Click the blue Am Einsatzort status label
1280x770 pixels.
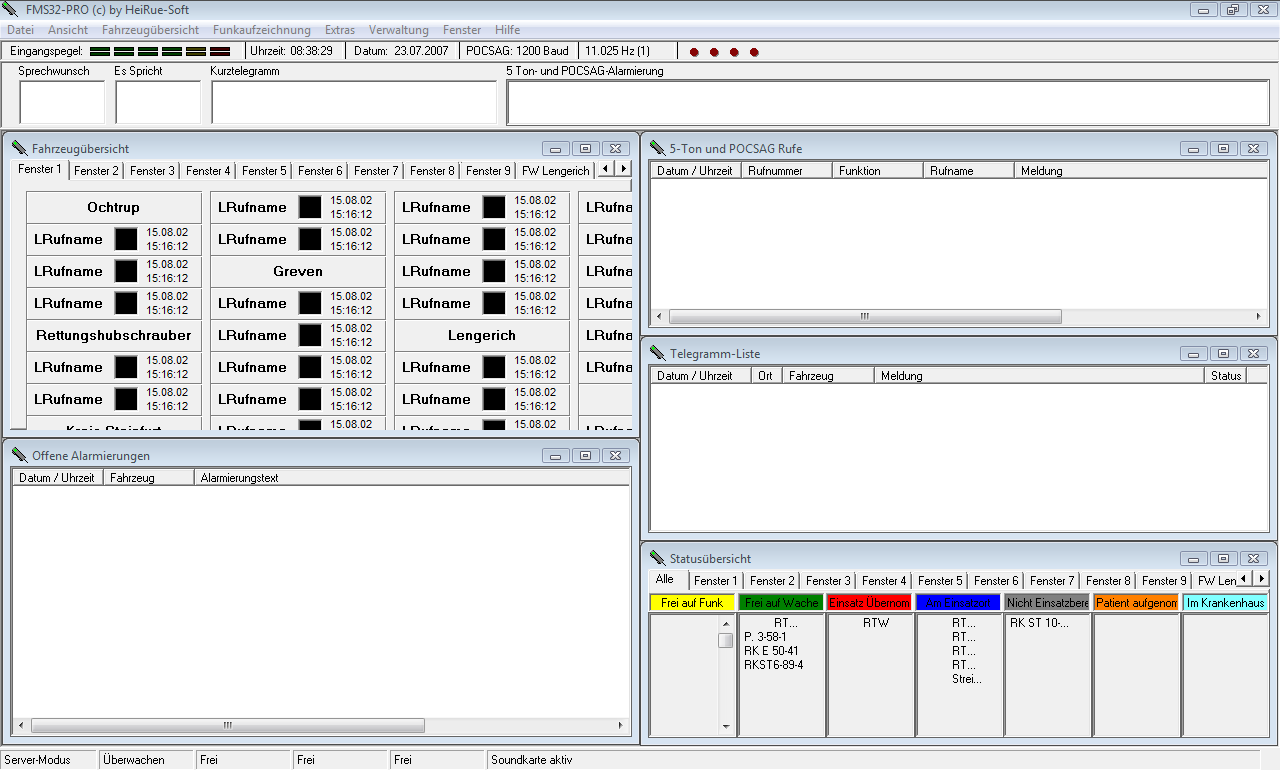click(x=957, y=603)
